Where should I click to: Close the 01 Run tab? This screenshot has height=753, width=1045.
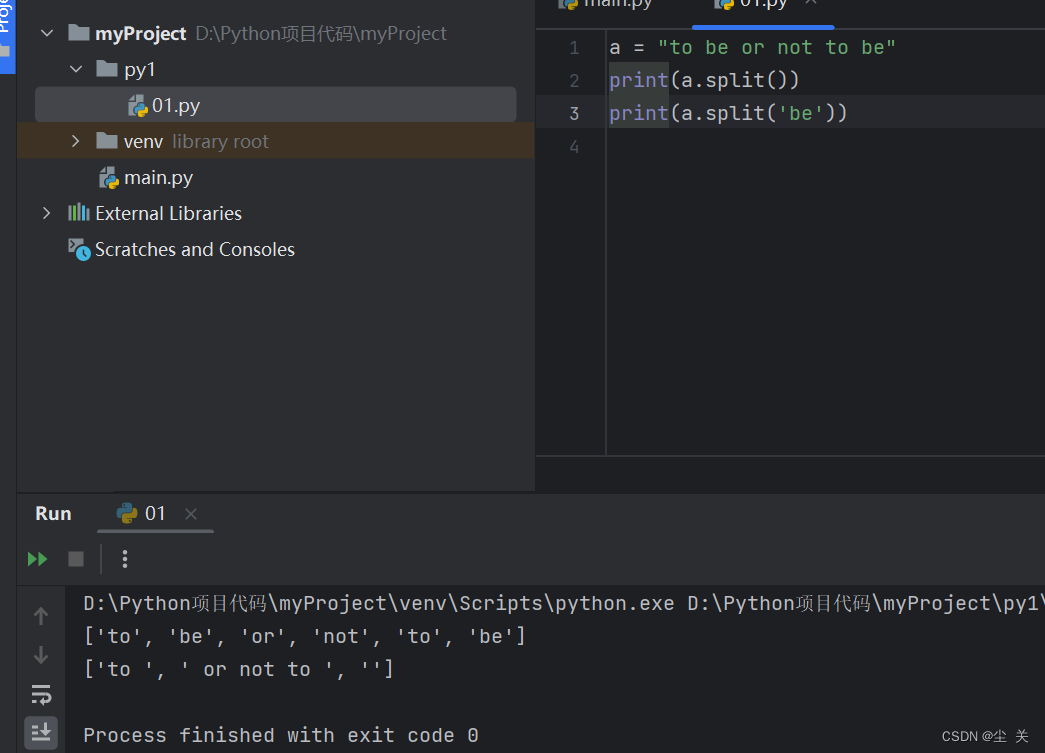[x=191, y=514]
